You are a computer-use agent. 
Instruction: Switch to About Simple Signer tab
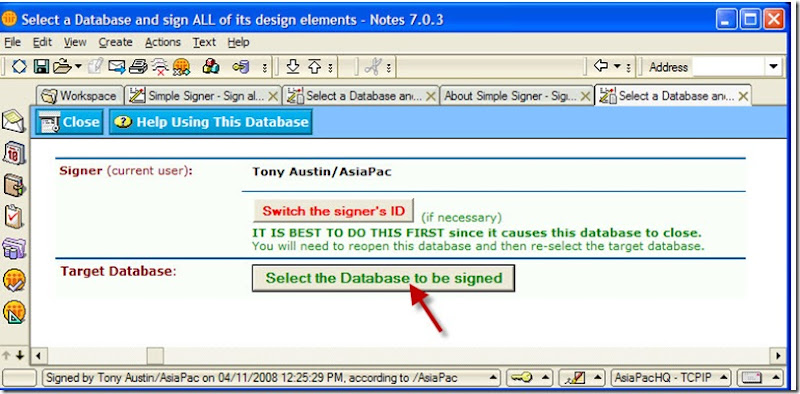[x=517, y=95]
